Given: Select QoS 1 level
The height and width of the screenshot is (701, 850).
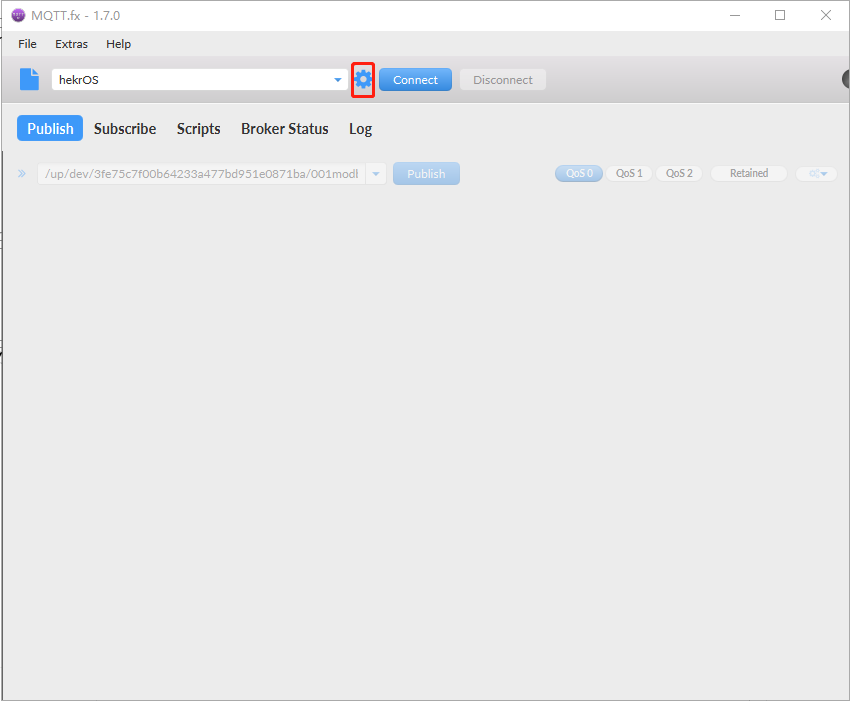Looking at the screenshot, I should pyautogui.click(x=629, y=173).
